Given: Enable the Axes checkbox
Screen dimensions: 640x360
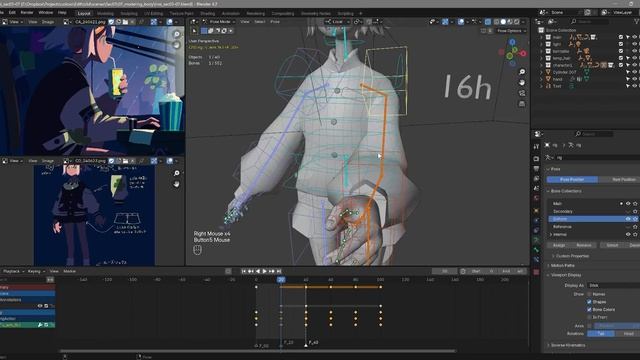Looking at the screenshot, I should coord(589,326).
